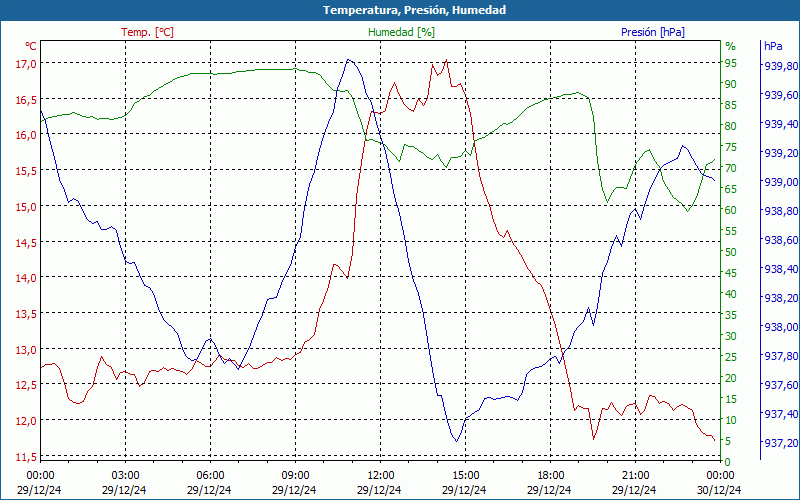
Task: Click the '70' humidity axis value
Action: [731, 168]
